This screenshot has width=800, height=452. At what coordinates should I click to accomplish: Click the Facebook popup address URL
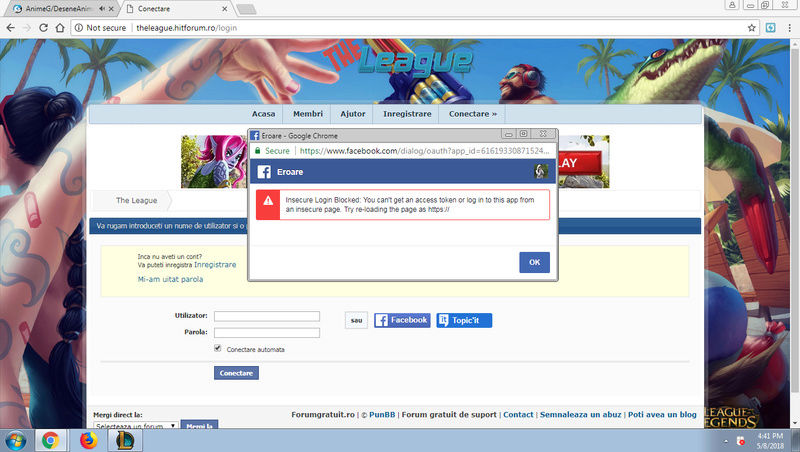click(424, 150)
